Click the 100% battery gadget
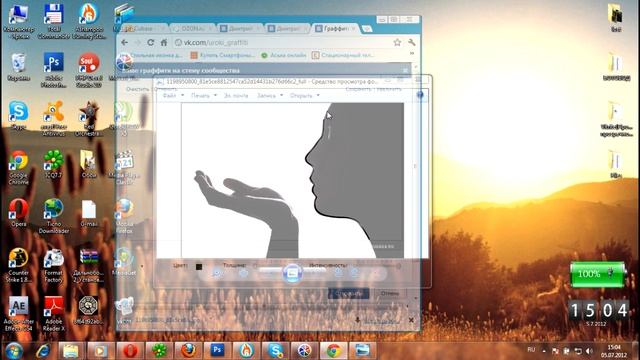The height and width of the screenshot is (360, 640). [597, 274]
